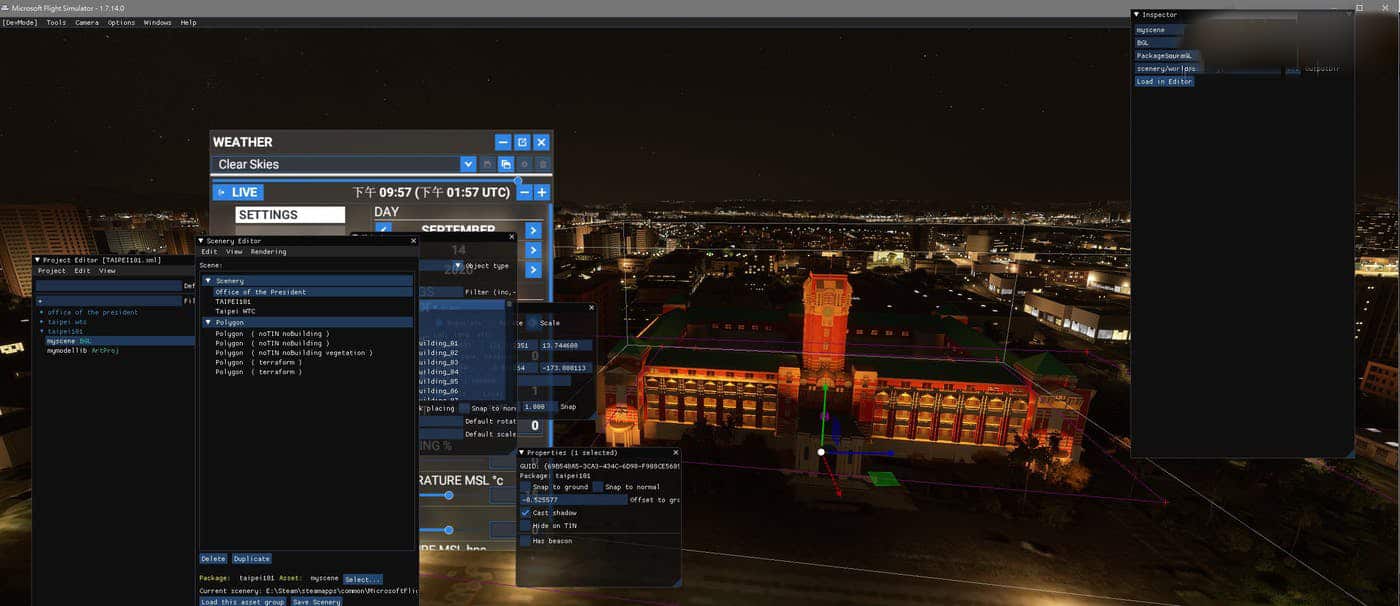Open the Rendering menu in Scenery Editor

coord(268,252)
